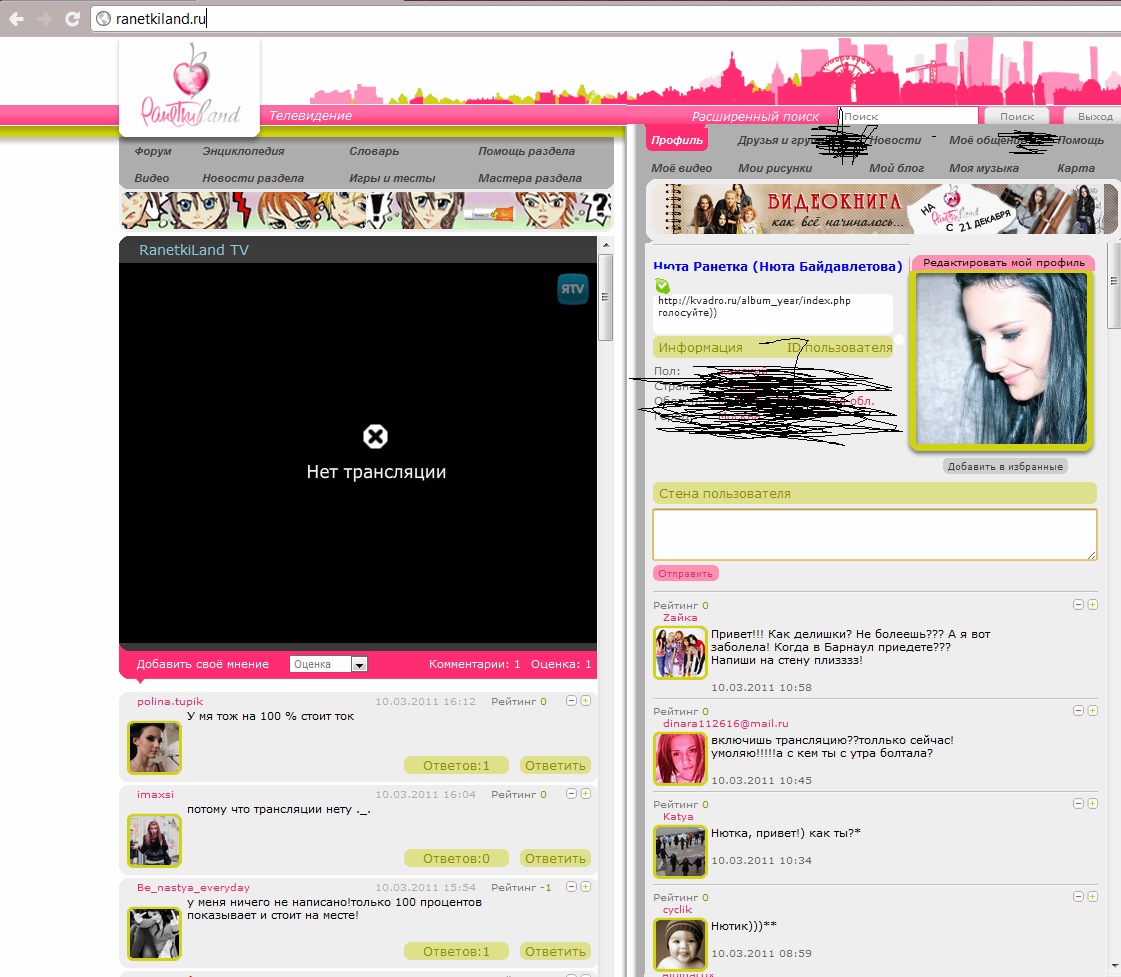Screen dimensions: 1121x977
Task: Switch to the Профиль tab
Action: 677,141
